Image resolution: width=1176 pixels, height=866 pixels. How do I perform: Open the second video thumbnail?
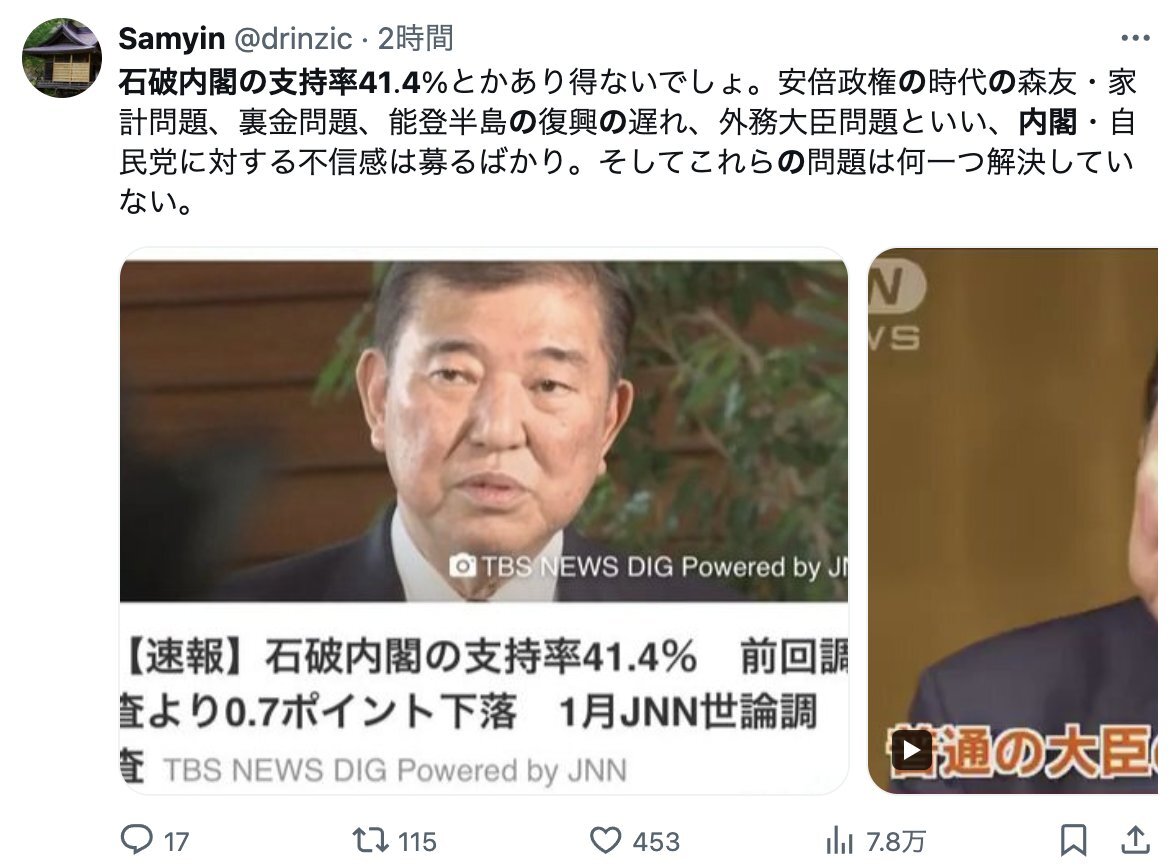[x=1012, y=520]
